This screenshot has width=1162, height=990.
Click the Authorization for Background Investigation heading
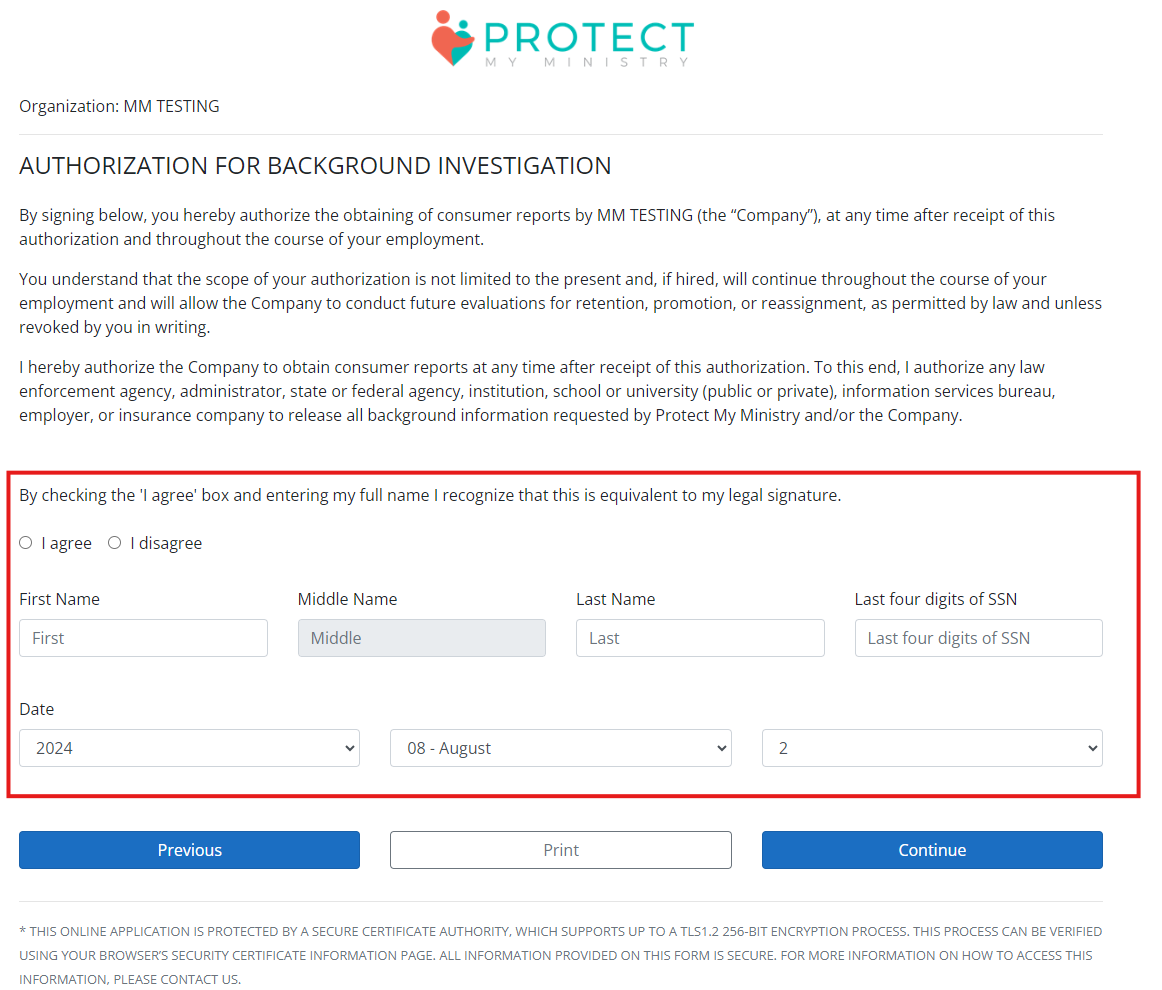coord(315,166)
